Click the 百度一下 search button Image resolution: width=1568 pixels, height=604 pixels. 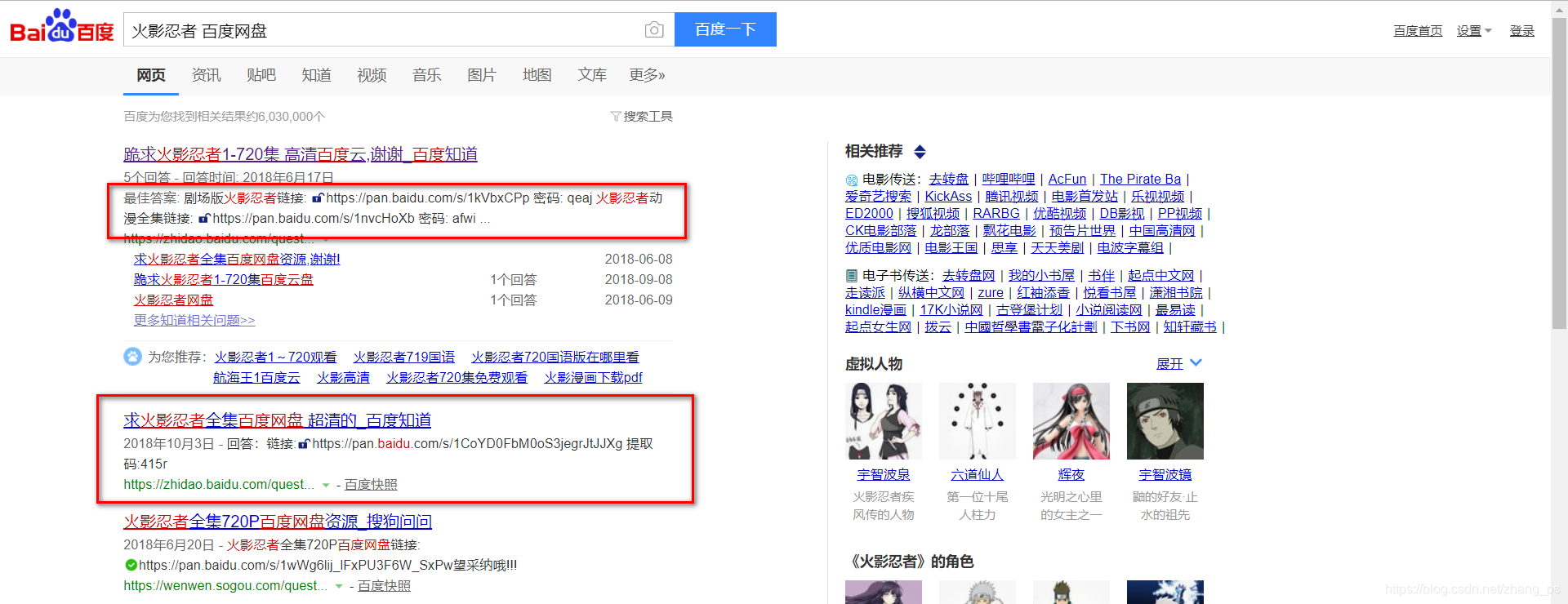(x=725, y=29)
